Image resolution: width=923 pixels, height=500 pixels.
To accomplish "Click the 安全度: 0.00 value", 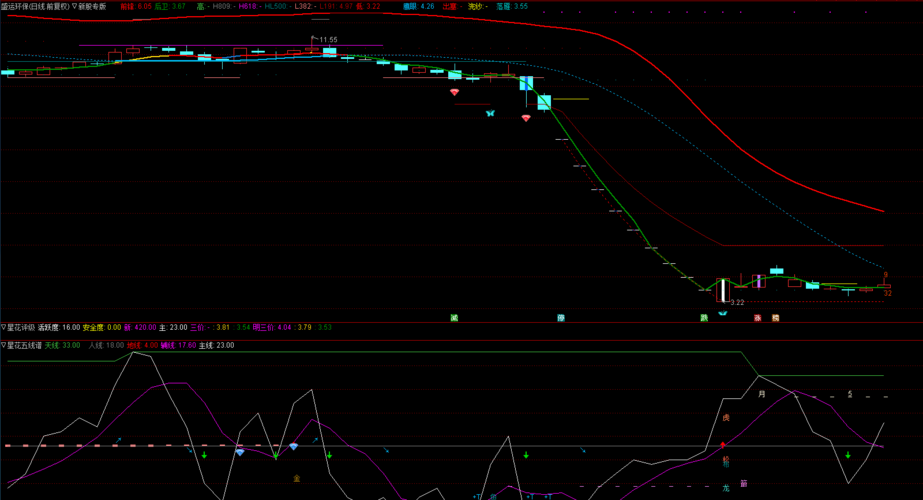I will [102, 327].
